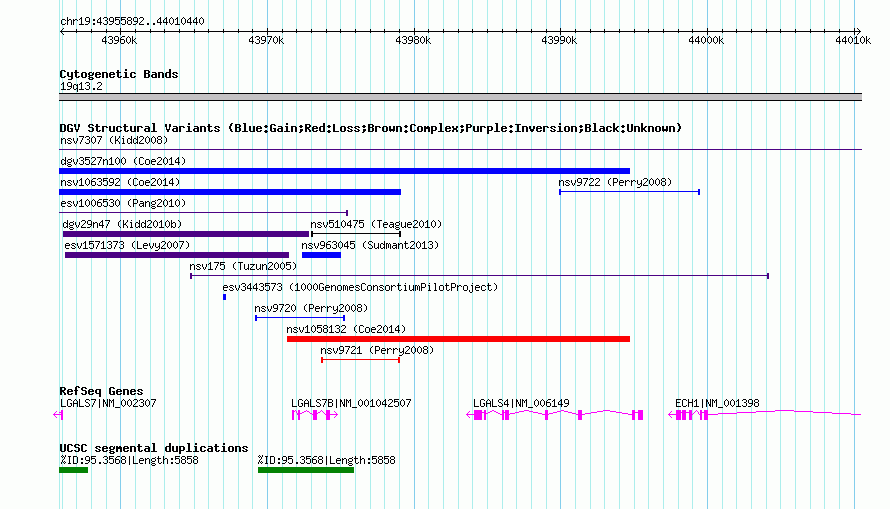
Task: Click the esv1571373 (Levy2007) purple bar
Action: click(177, 255)
